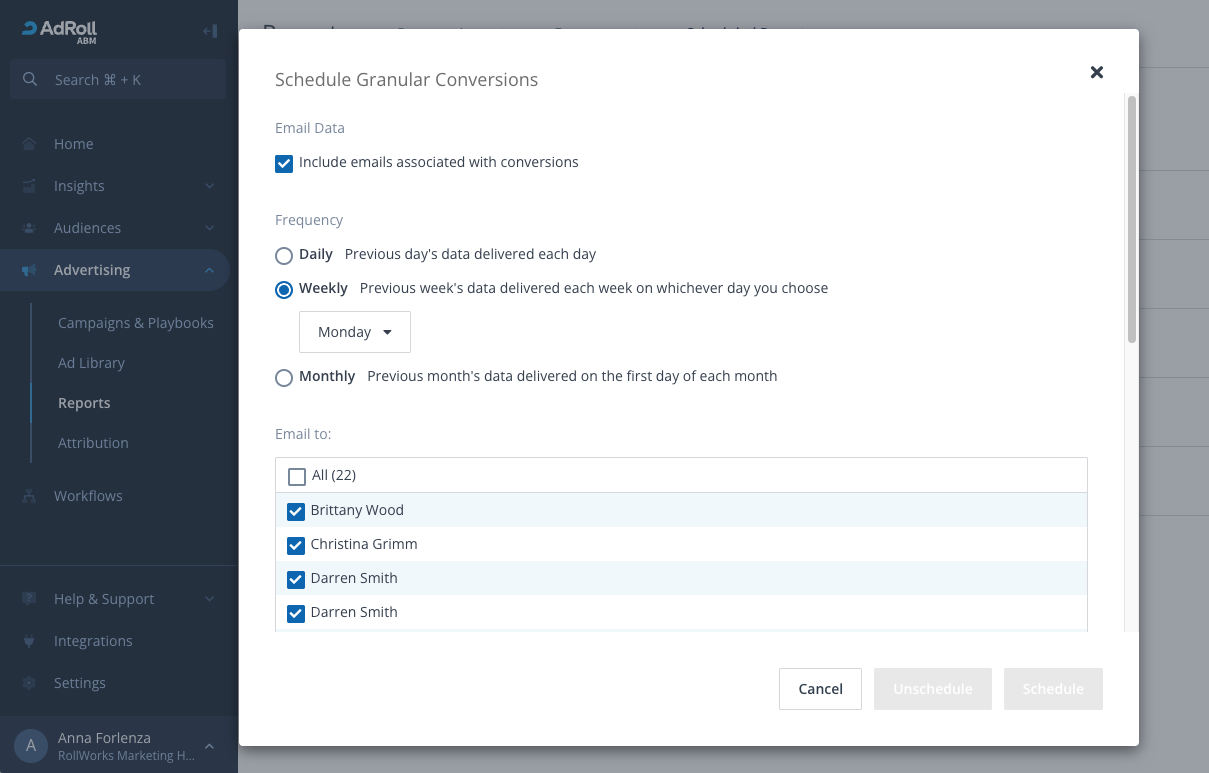The height and width of the screenshot is (773, 1209).
Task: Uncheck Include emails associated with conversions
Action: [x=284, y=163]
